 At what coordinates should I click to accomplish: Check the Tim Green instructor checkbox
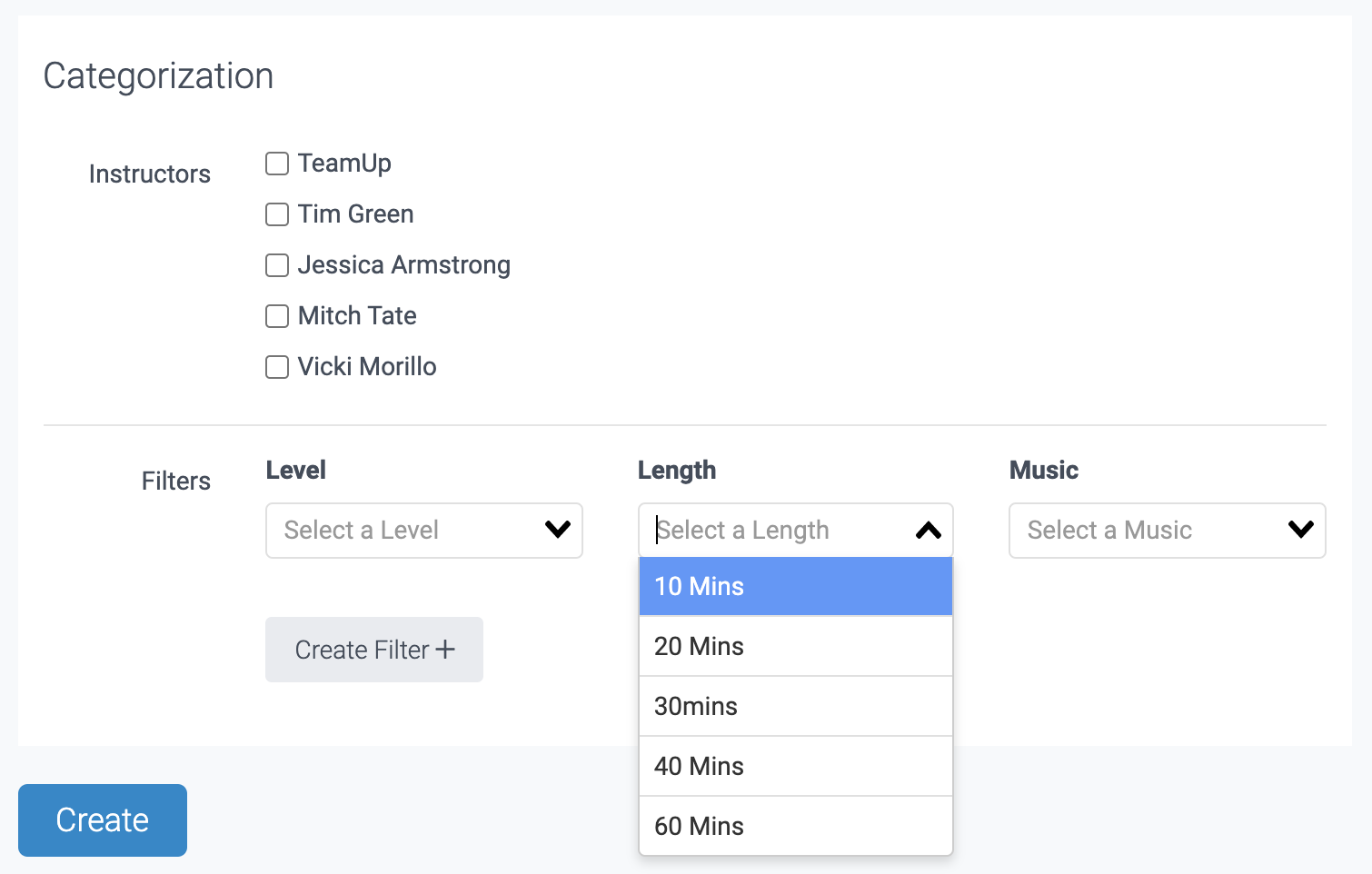[276, 214]
